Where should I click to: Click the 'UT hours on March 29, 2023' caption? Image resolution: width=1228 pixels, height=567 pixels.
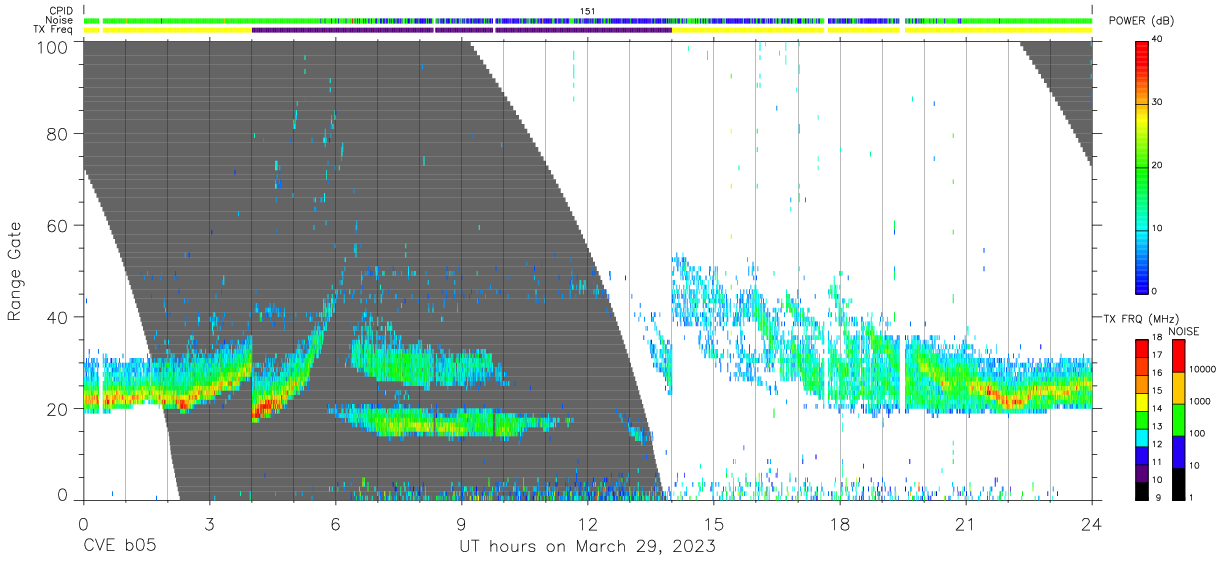click(x=587, y=546)
